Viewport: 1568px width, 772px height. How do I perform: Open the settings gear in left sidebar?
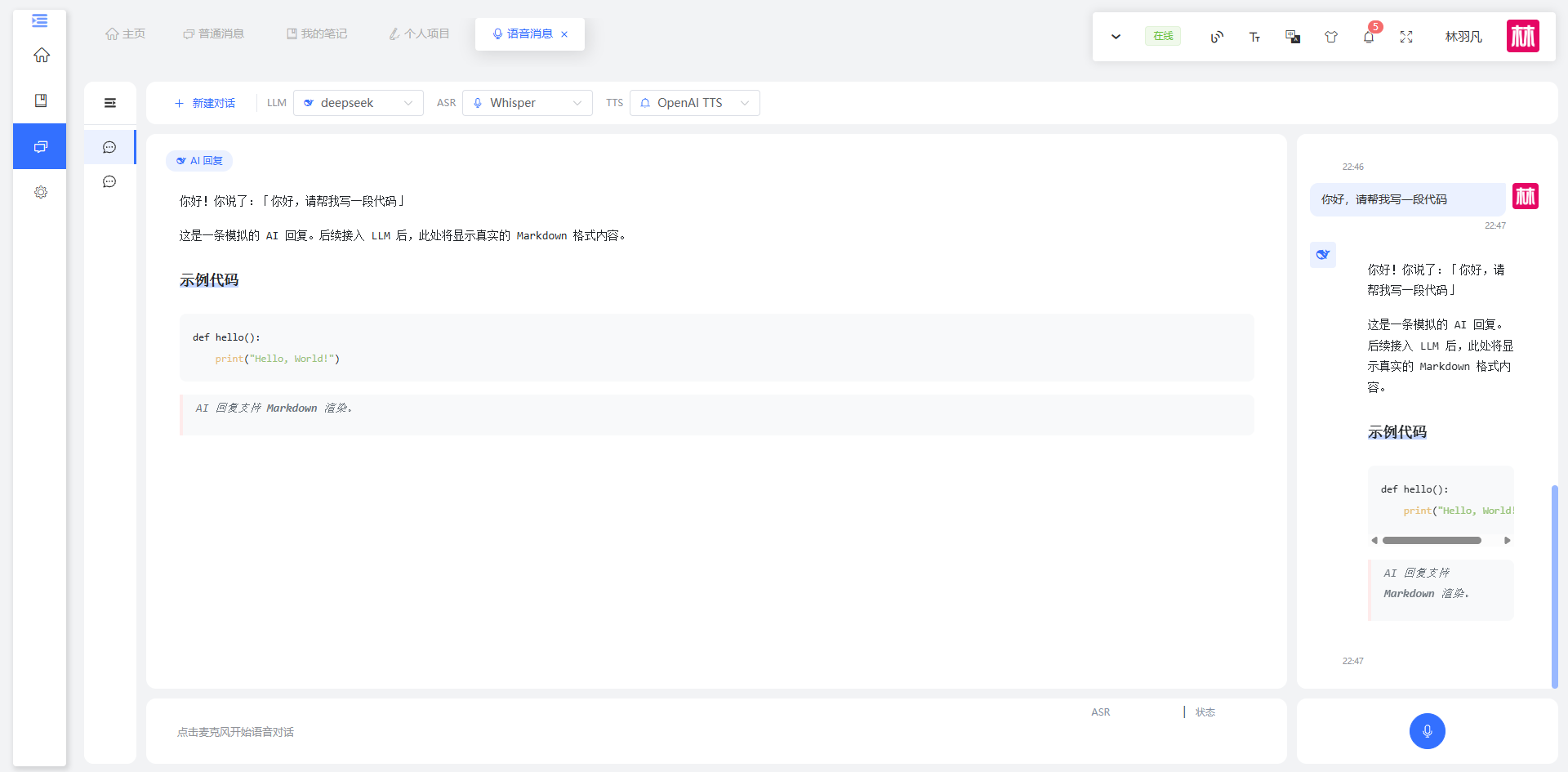(41, 192)
